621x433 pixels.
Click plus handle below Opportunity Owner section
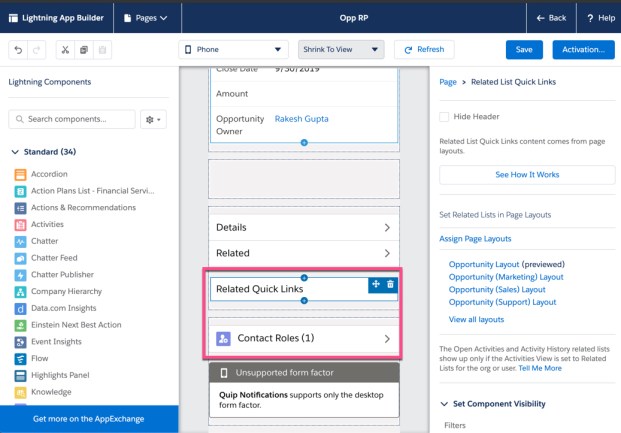pos(304,143)
